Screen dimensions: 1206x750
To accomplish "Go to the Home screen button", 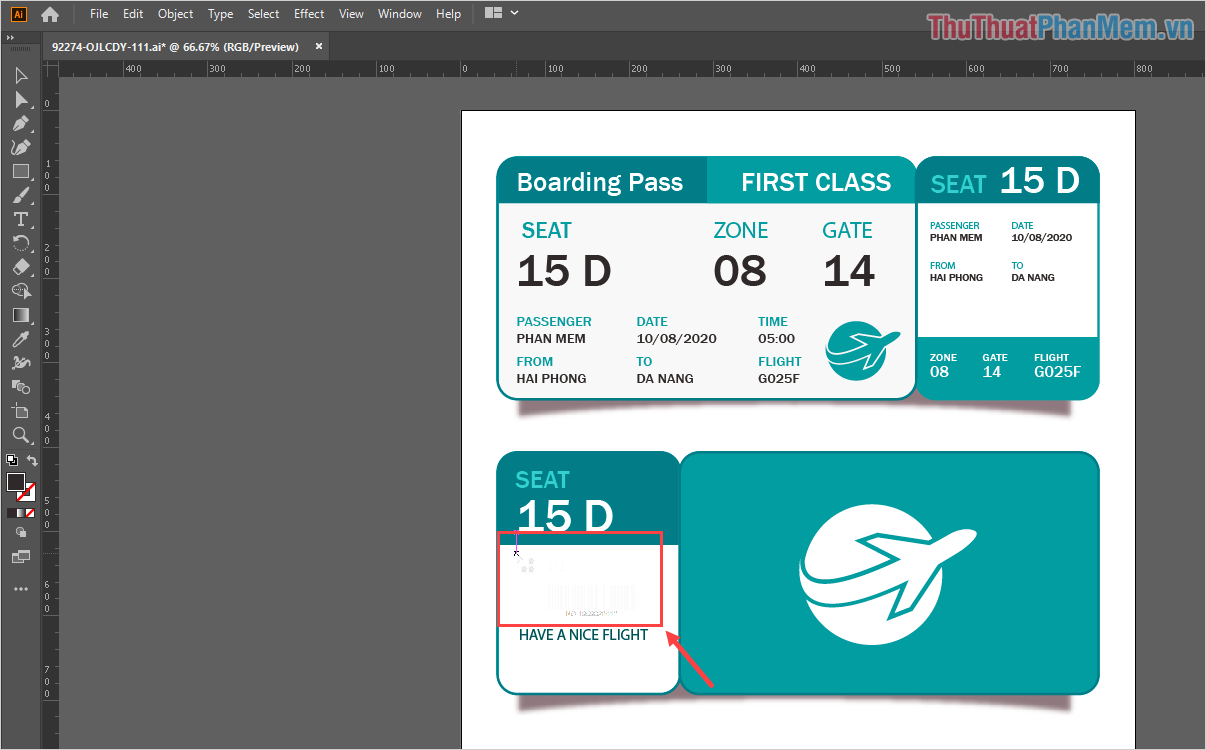I will coord(50,14).
